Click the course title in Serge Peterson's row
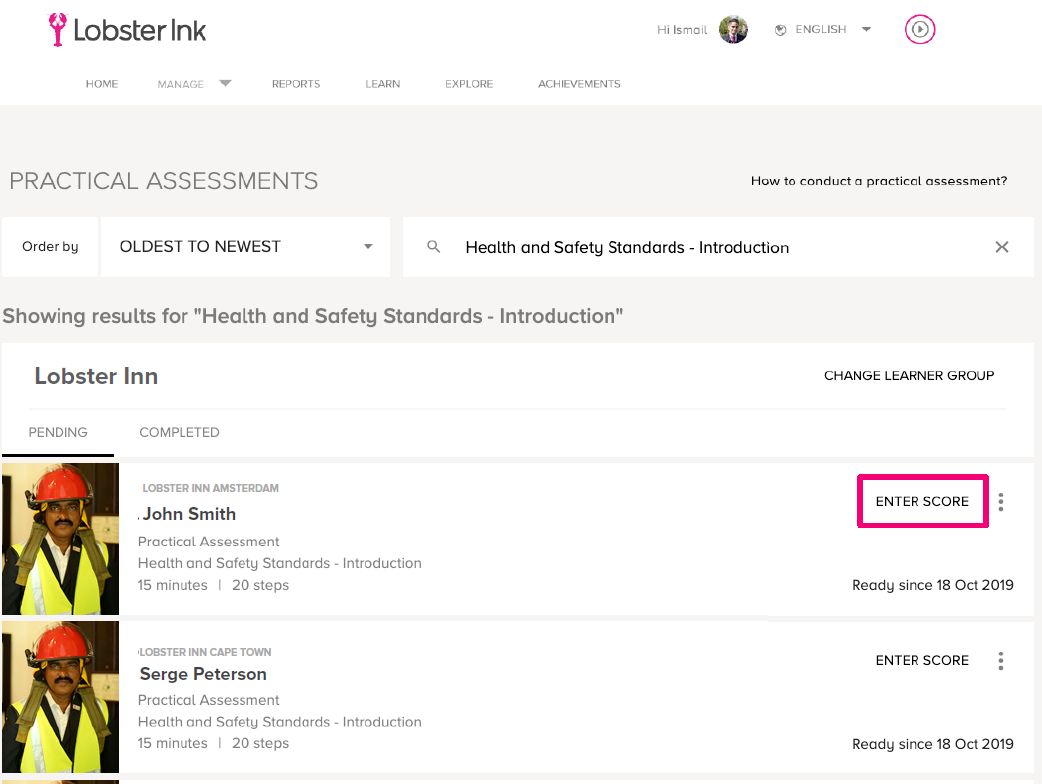1042x784 pixels. pos(280,722)
